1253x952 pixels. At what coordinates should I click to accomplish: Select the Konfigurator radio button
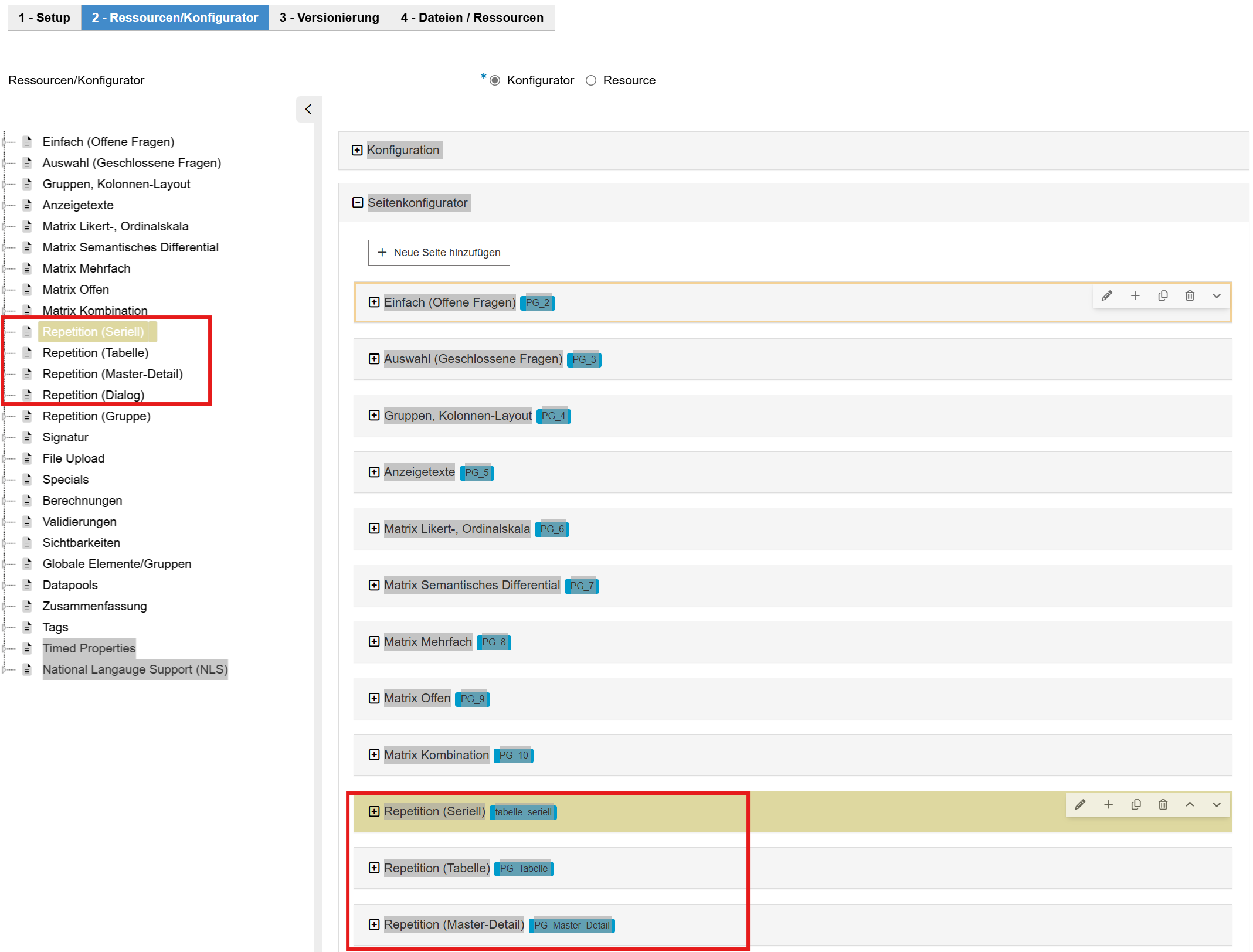(495, 80)
